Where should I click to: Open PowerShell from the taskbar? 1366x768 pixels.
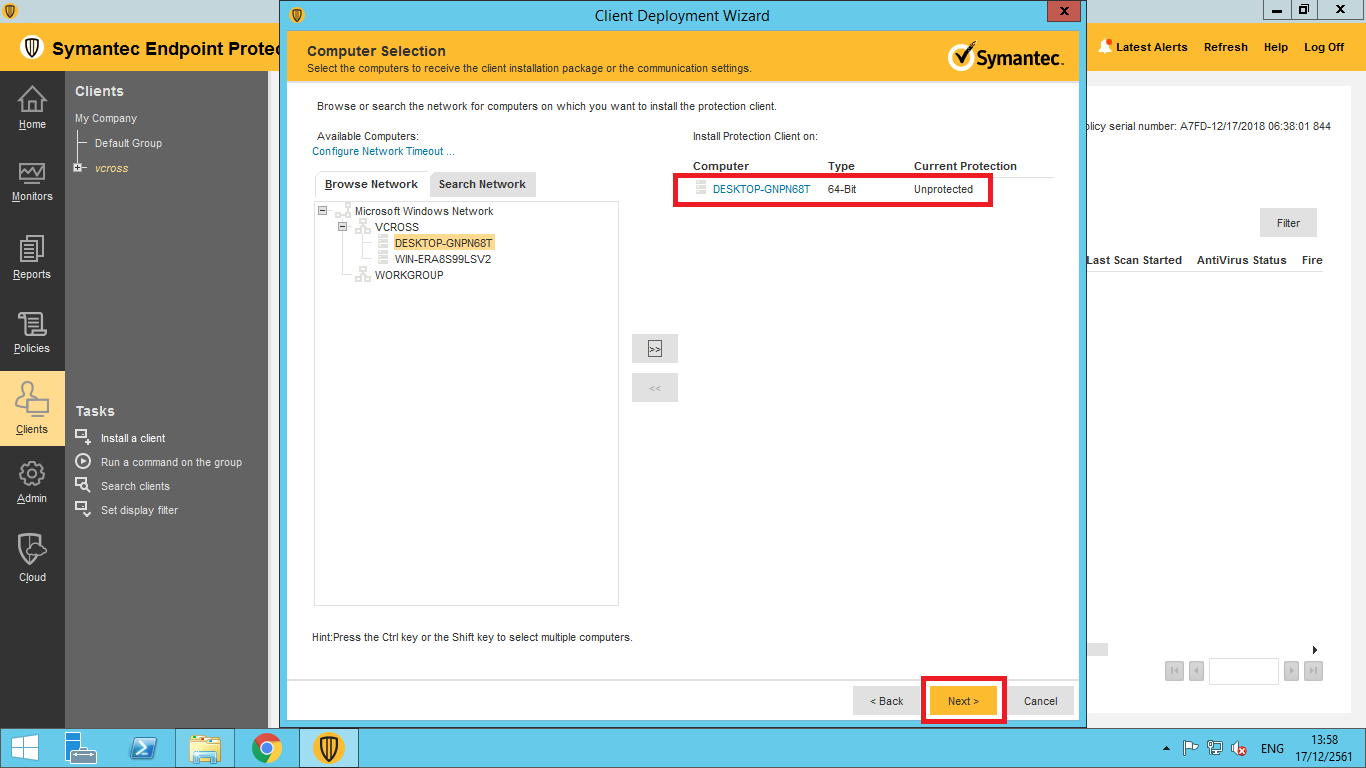tap(144, 748)
